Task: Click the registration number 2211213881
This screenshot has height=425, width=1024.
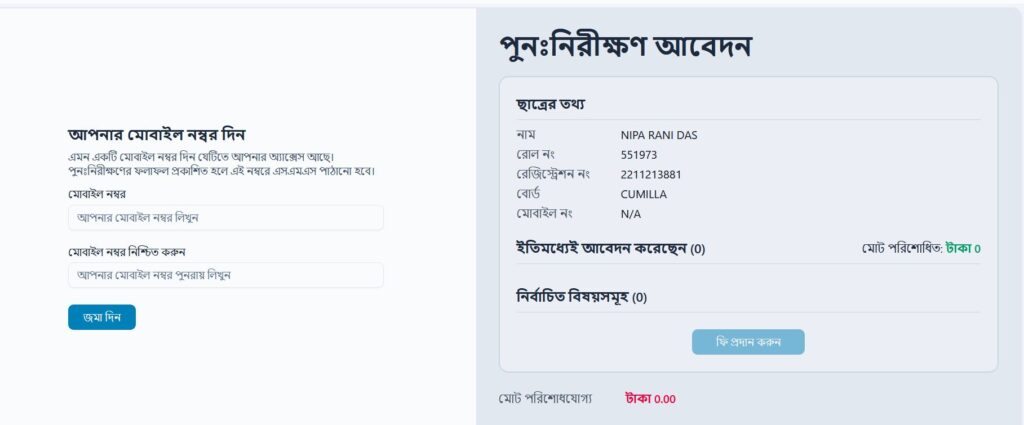Action: (650, 174)
